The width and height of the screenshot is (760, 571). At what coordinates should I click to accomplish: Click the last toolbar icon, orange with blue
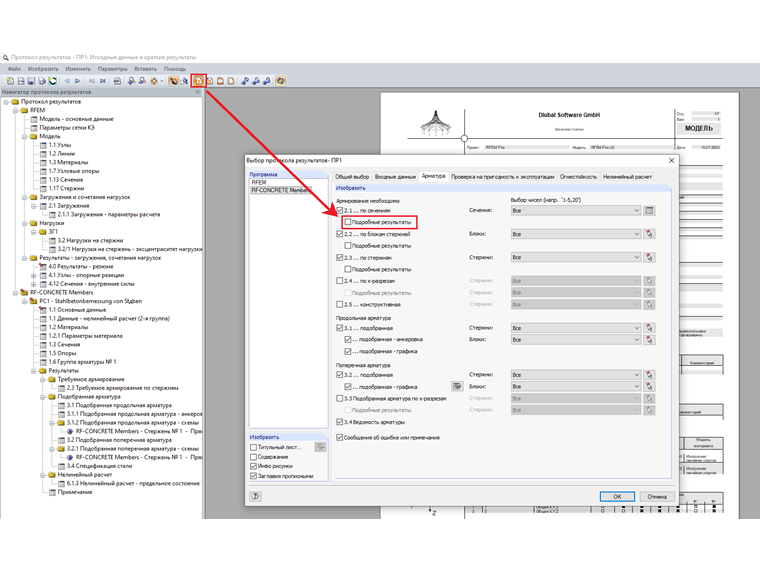(x=280, y=81)
